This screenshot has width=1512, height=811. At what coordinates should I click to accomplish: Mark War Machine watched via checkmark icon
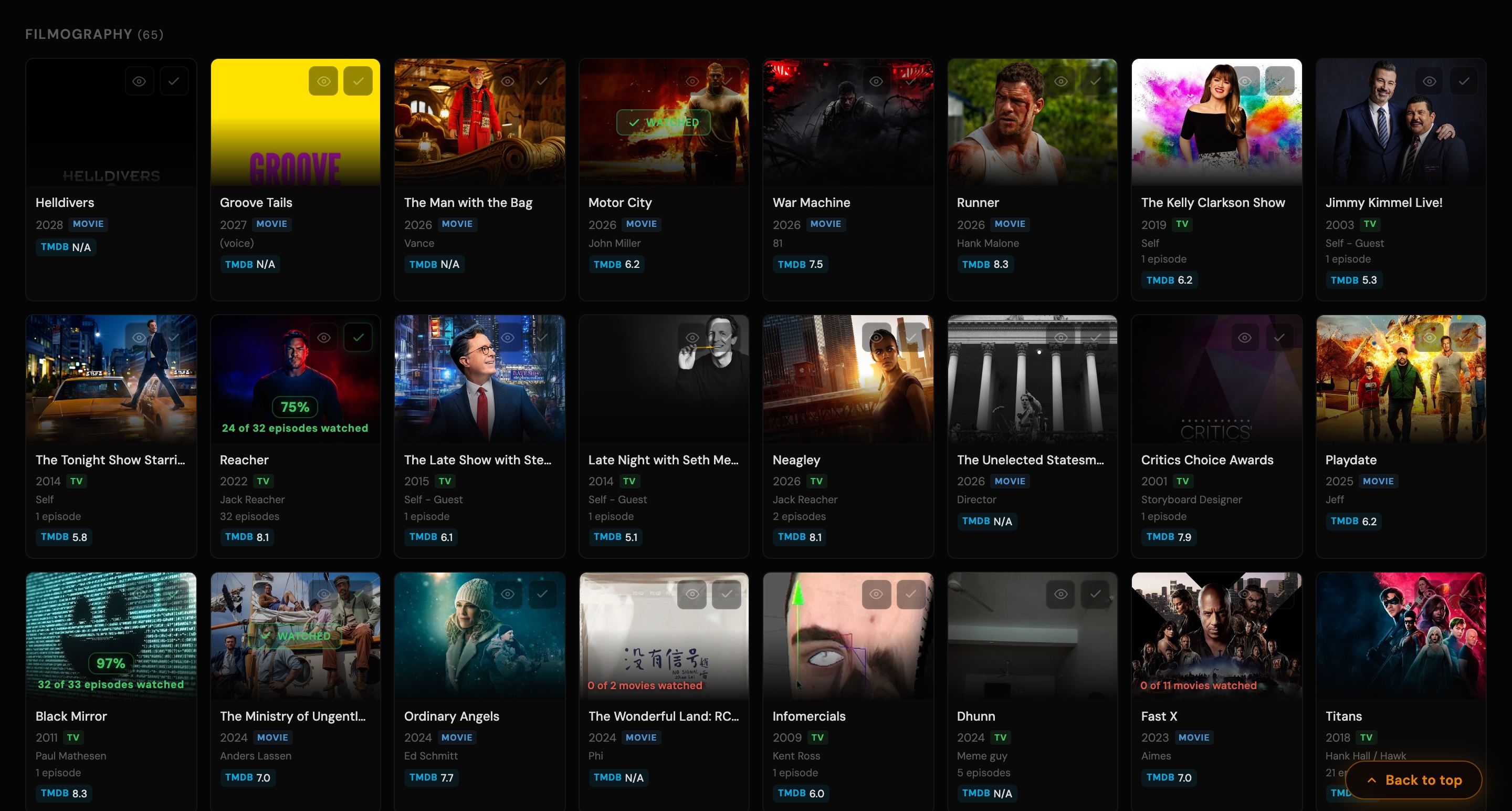911,81
